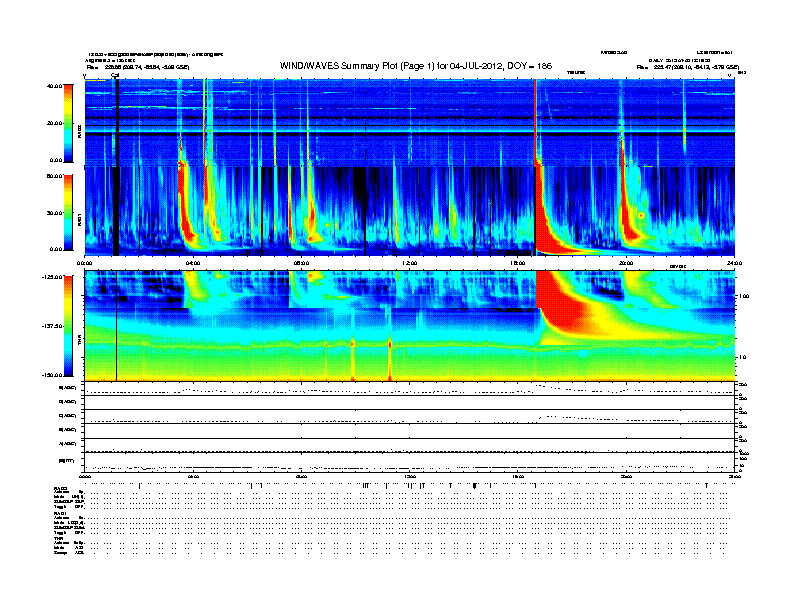The width and height of the screenshot is (792, 612).
Task: Click the 30.00 label on RAD1 color scale
Action: pos(54,213)
